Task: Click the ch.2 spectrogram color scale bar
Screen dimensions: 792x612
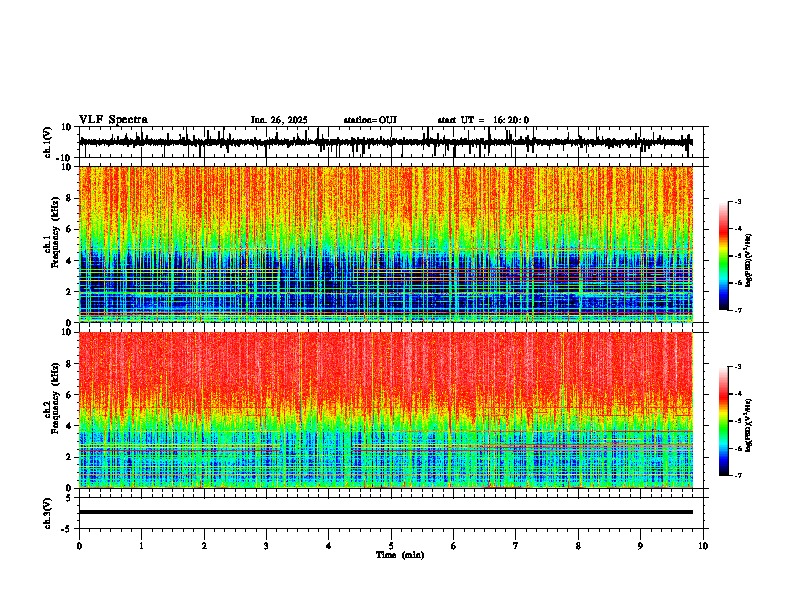Action: pos(724,421)
